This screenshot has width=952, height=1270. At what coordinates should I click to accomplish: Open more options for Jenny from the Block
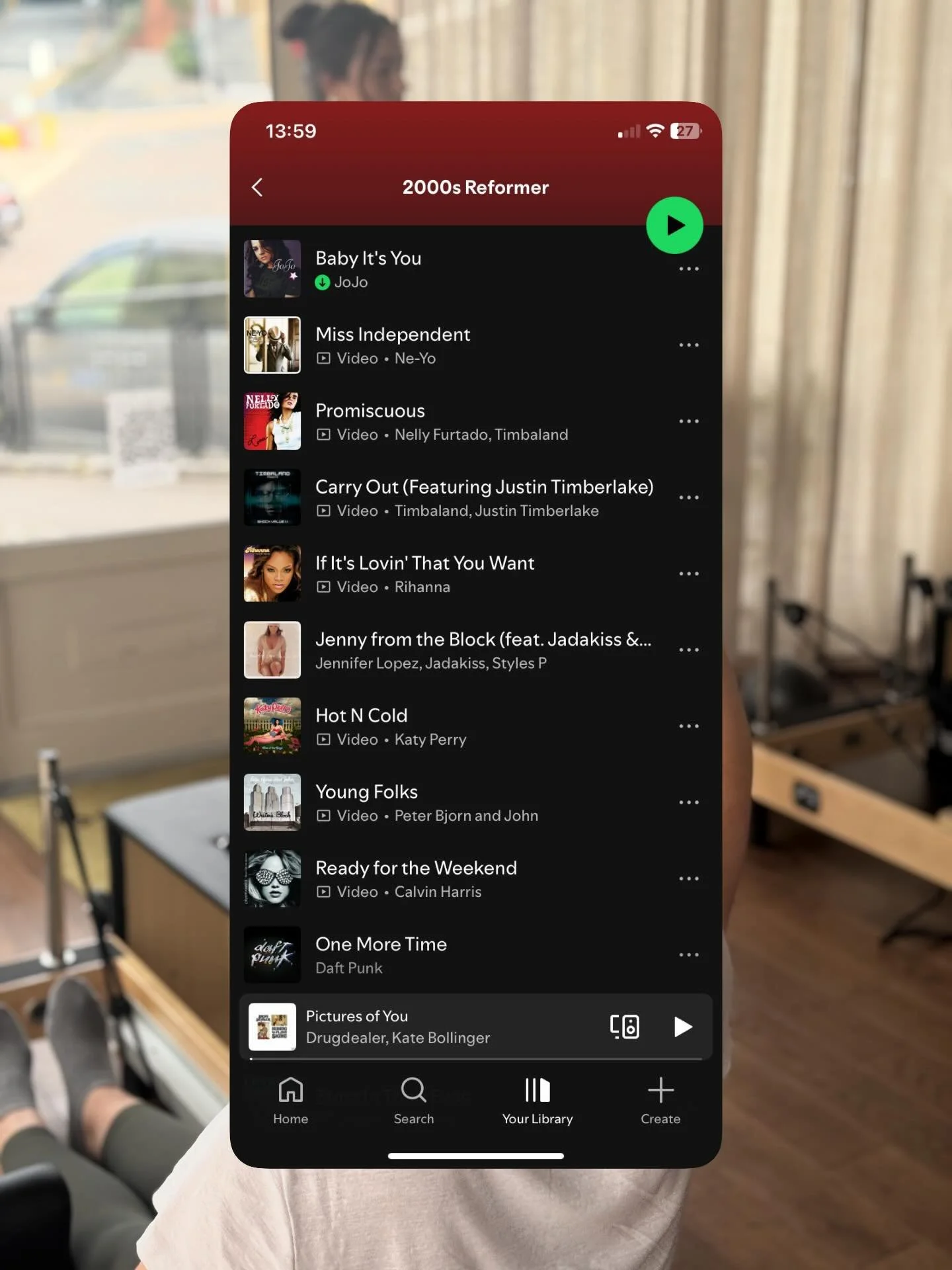point(689,650)
